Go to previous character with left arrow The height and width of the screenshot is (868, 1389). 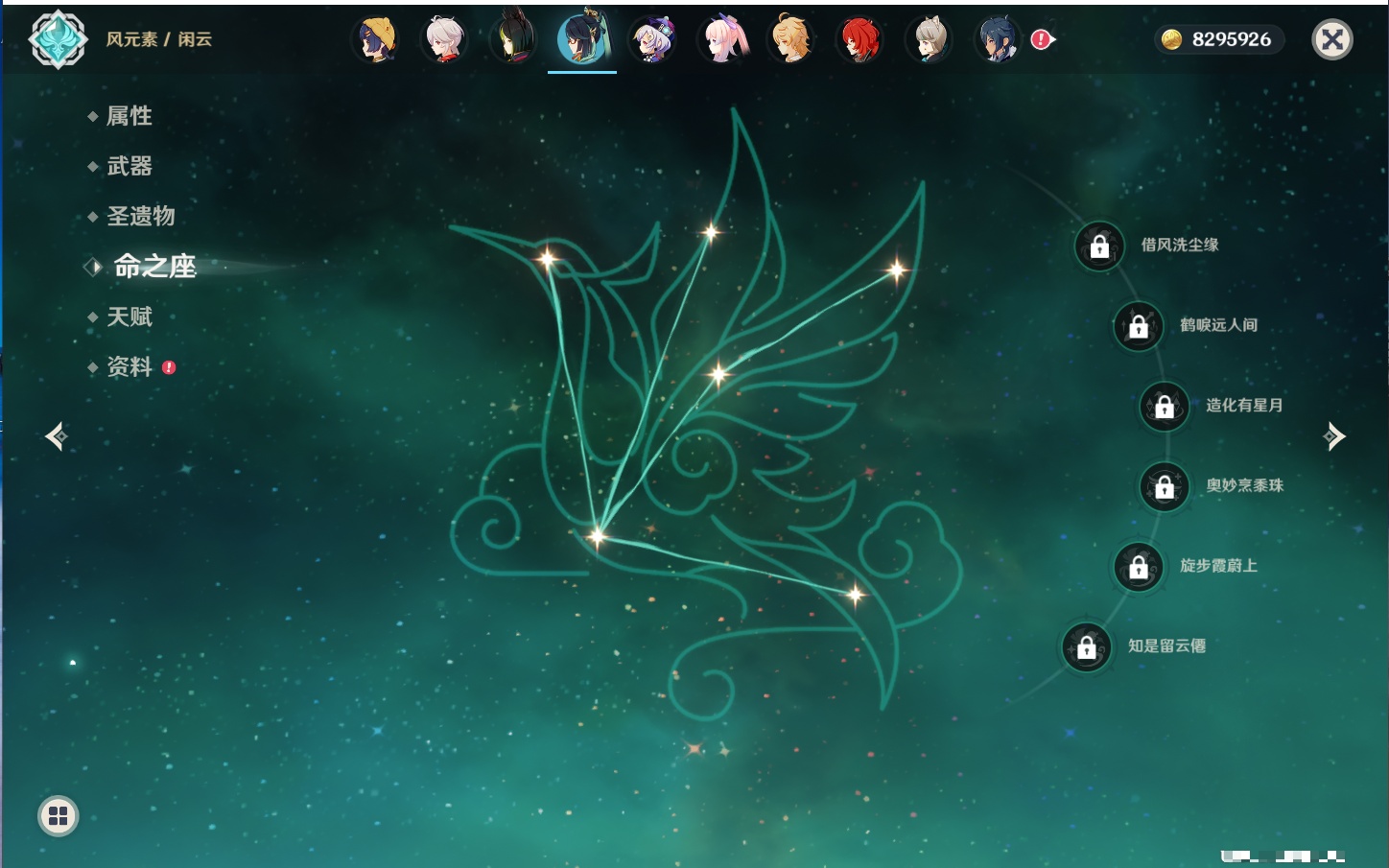pyautogui.click(x=56, y=436)
